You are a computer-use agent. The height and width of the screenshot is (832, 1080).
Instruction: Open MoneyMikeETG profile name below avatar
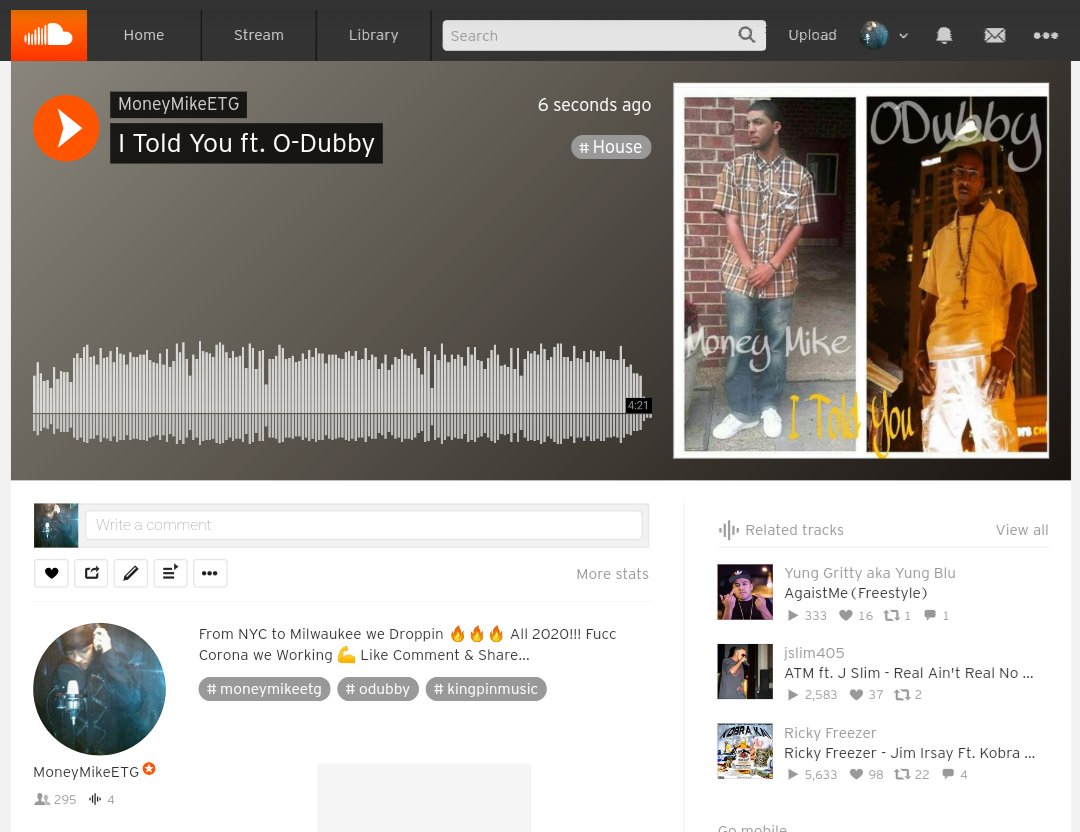point(86,772)
